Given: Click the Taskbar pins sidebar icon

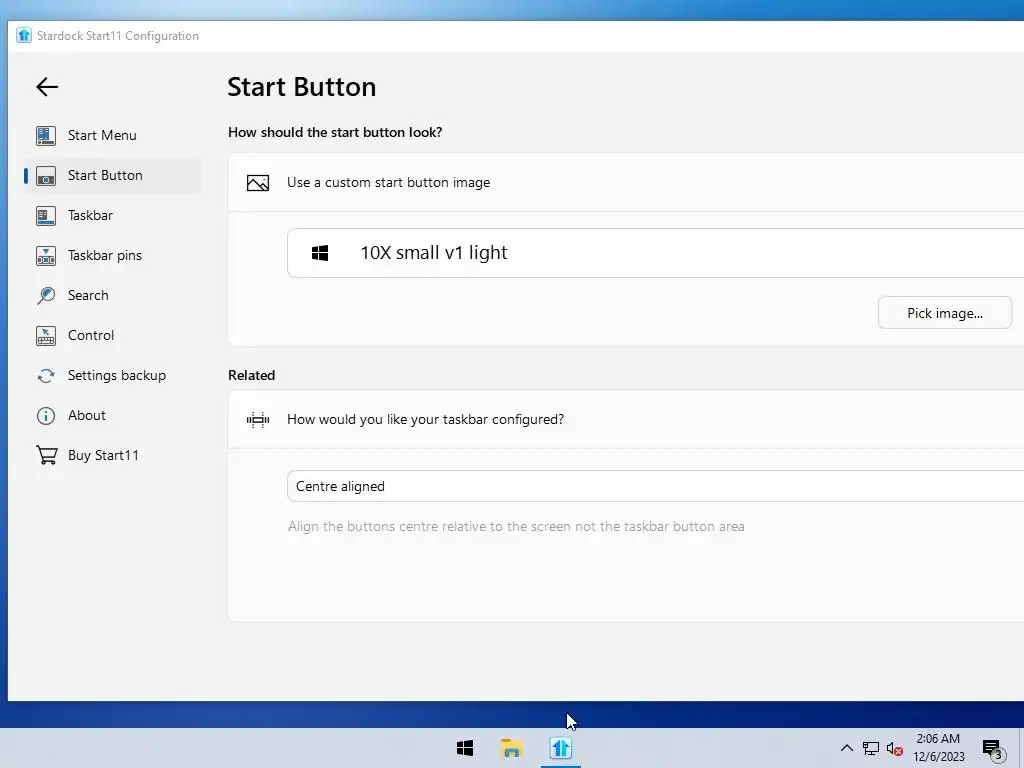Looking at the screenshot, I should 46,256.
